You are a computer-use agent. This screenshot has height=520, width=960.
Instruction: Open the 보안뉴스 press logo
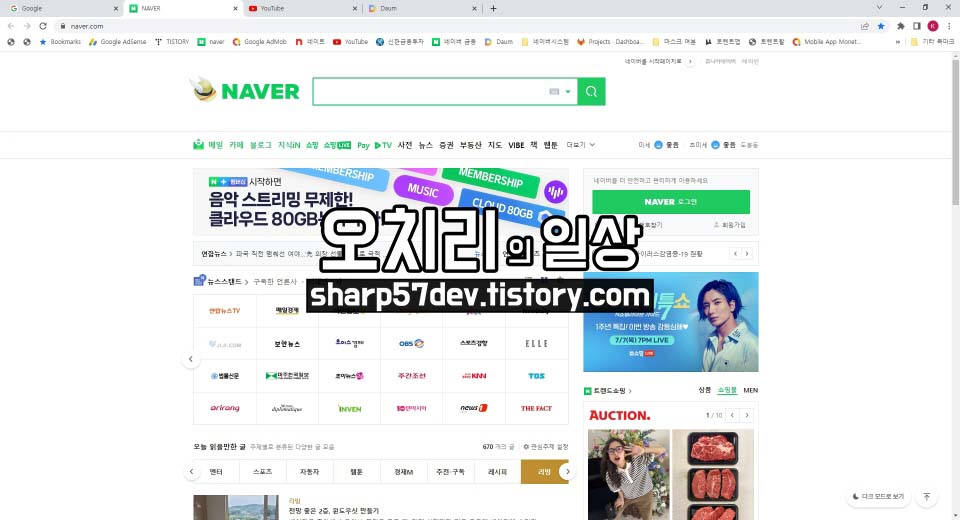pyautogui.click(x=287, y=344)
